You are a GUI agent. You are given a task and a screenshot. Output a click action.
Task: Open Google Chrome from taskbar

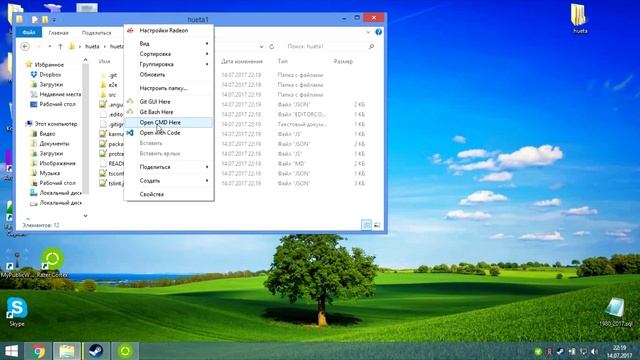click(38, 351)
